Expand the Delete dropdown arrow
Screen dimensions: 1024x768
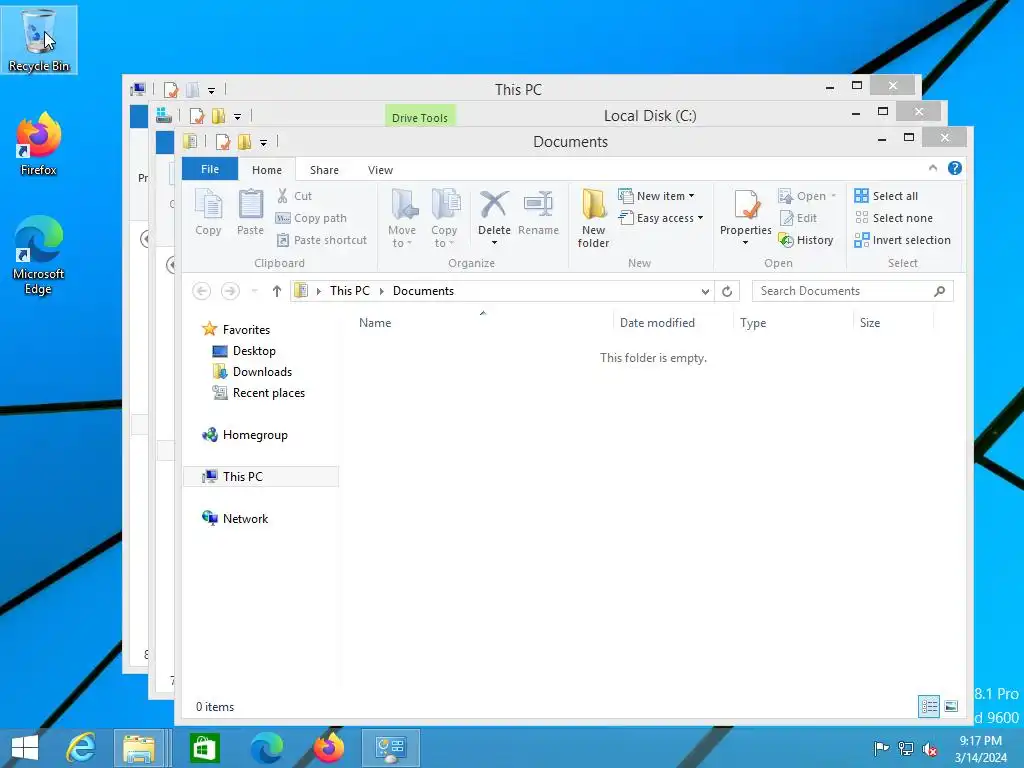point(494,243)
